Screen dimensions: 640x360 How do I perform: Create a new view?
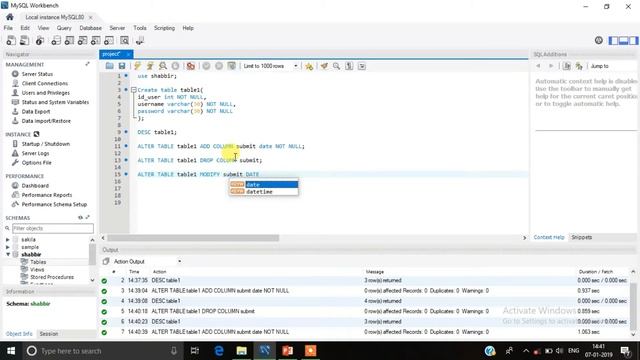(x=82, y=40)
